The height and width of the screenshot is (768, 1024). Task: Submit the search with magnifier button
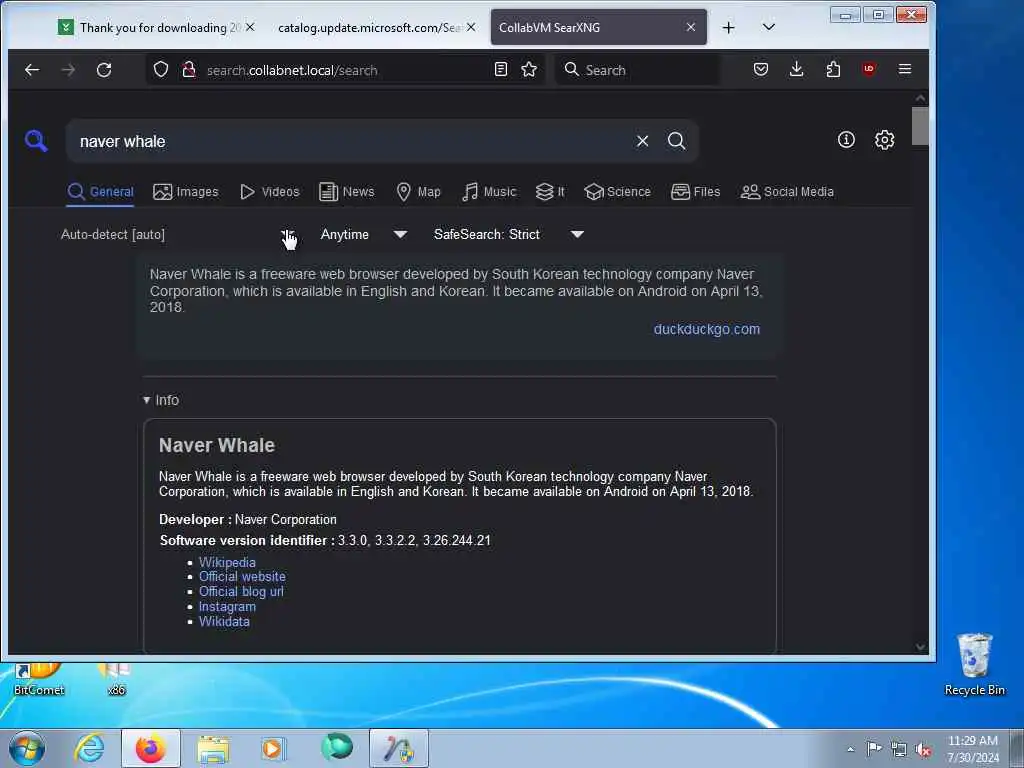point(677,141)
